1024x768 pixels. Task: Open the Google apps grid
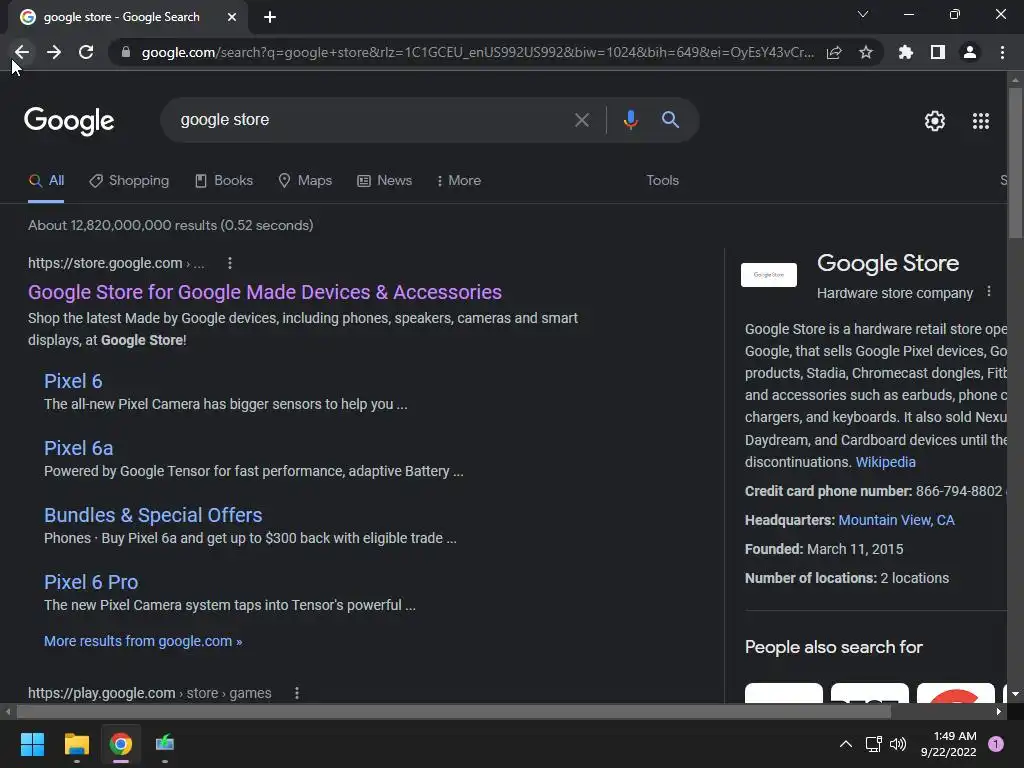click(x=981, y=121)
